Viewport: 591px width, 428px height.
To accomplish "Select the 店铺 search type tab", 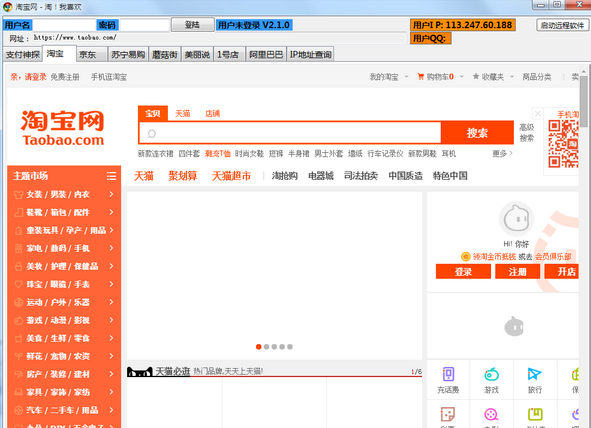I will 213,113.
